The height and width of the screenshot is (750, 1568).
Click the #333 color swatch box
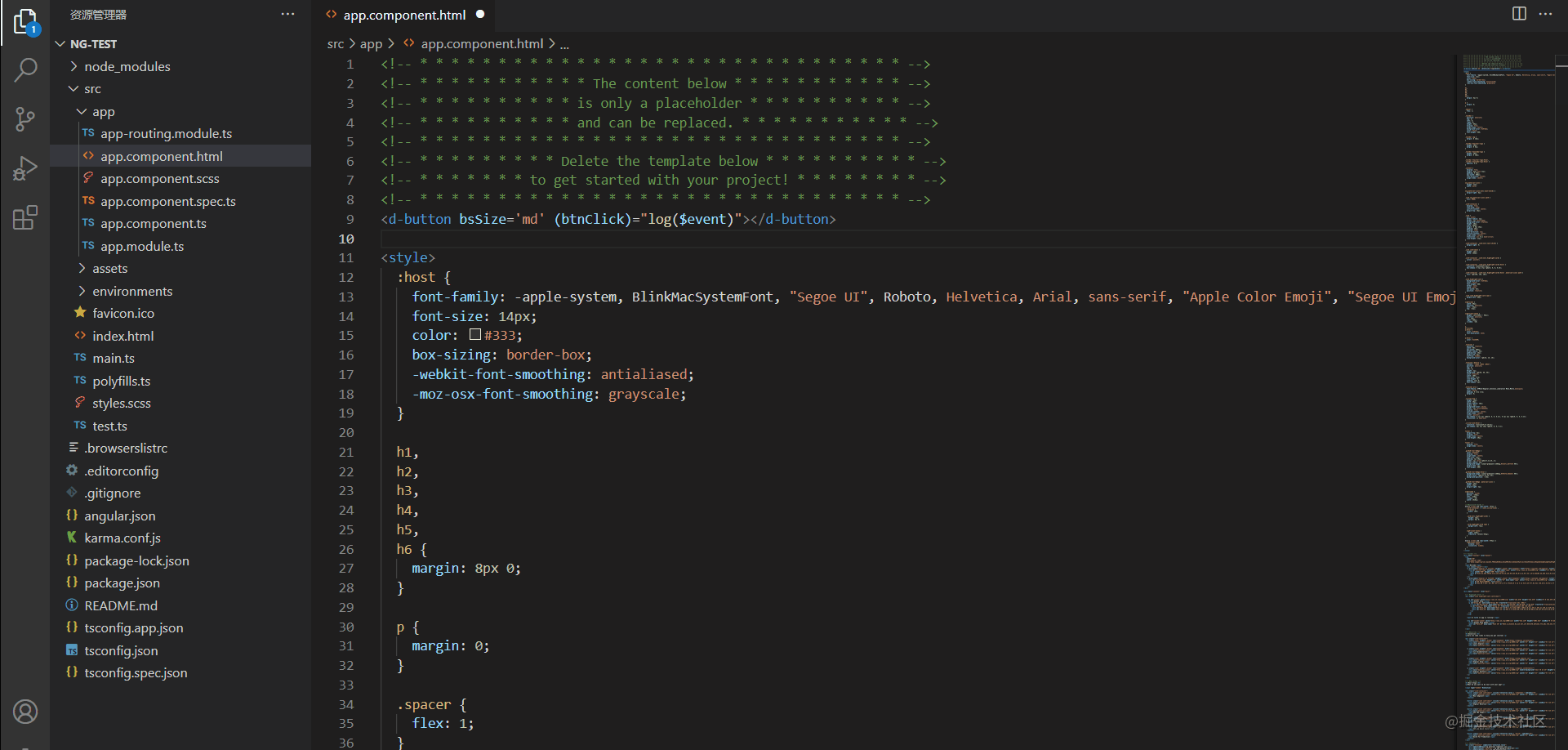475,335
